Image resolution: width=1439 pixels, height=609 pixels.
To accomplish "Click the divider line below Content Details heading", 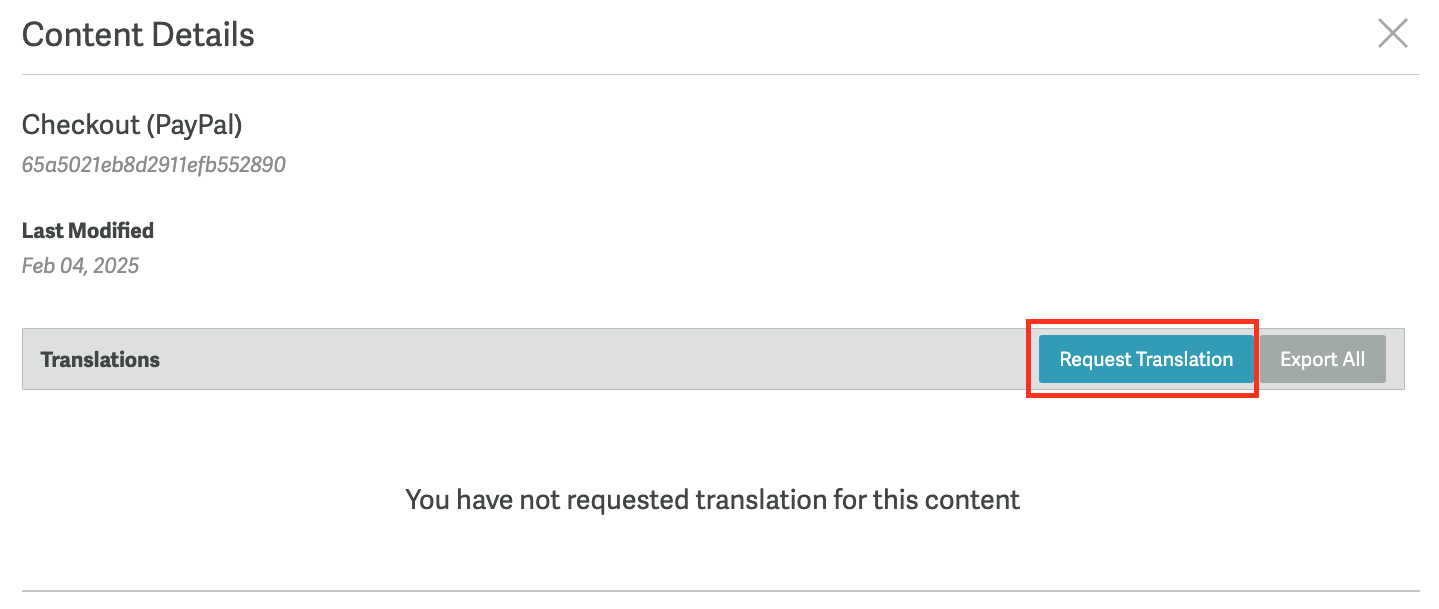I will 720,74.
